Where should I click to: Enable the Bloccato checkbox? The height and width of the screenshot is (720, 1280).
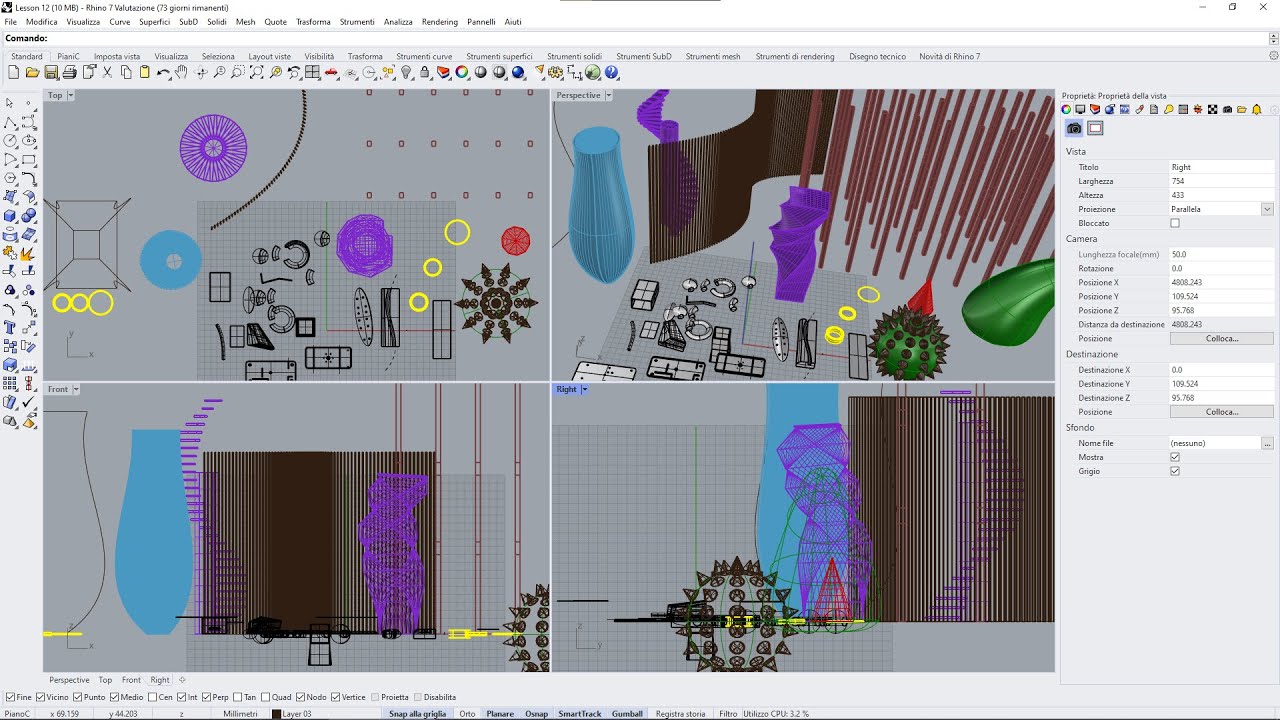1175,223
